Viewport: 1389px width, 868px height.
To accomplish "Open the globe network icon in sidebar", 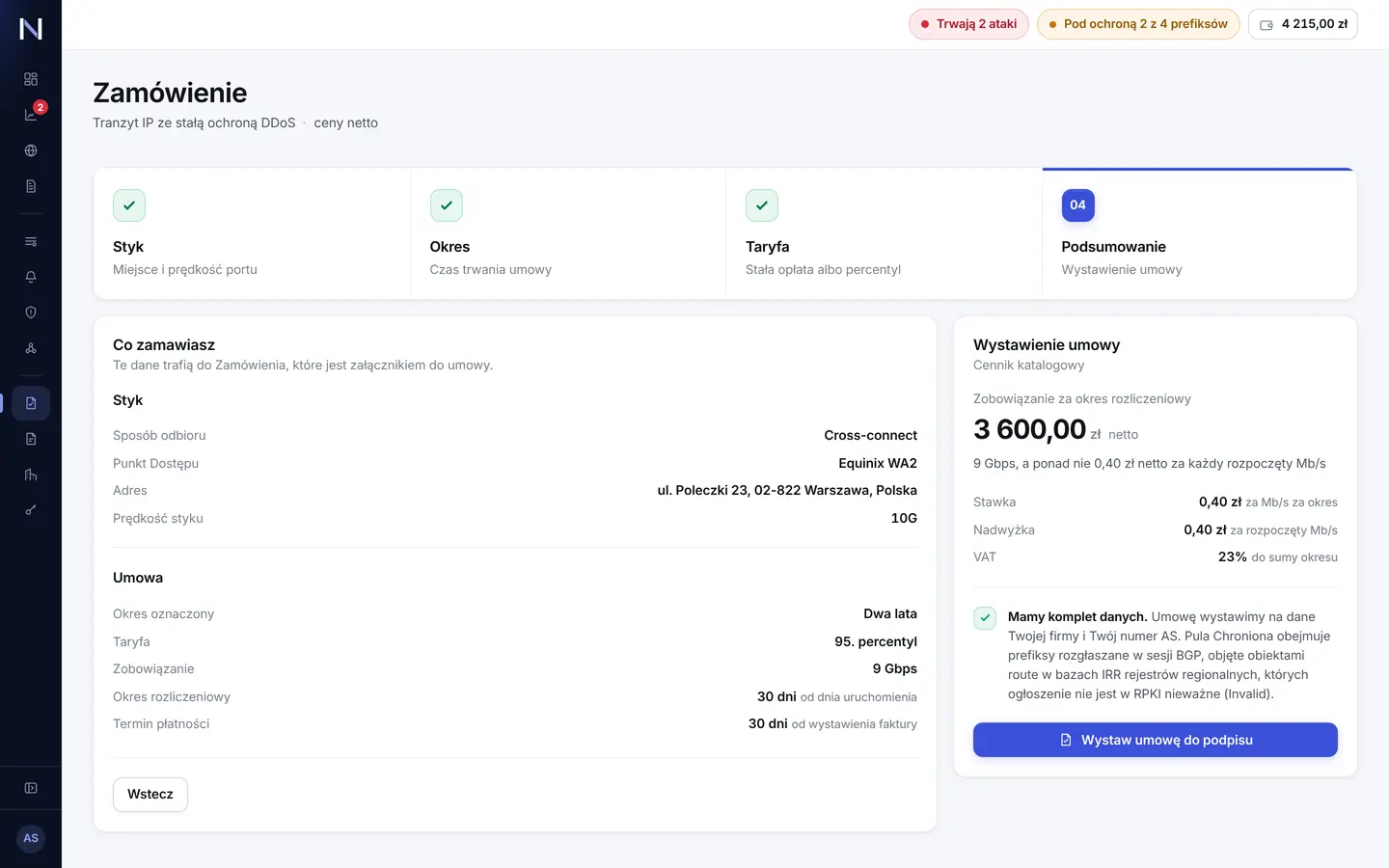I will (x=31, y=150).
